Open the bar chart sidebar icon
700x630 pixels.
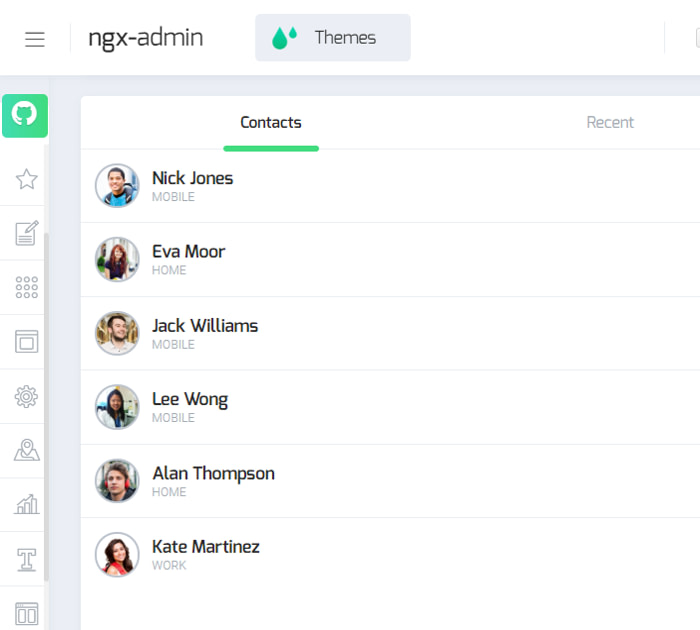point(26,504)
